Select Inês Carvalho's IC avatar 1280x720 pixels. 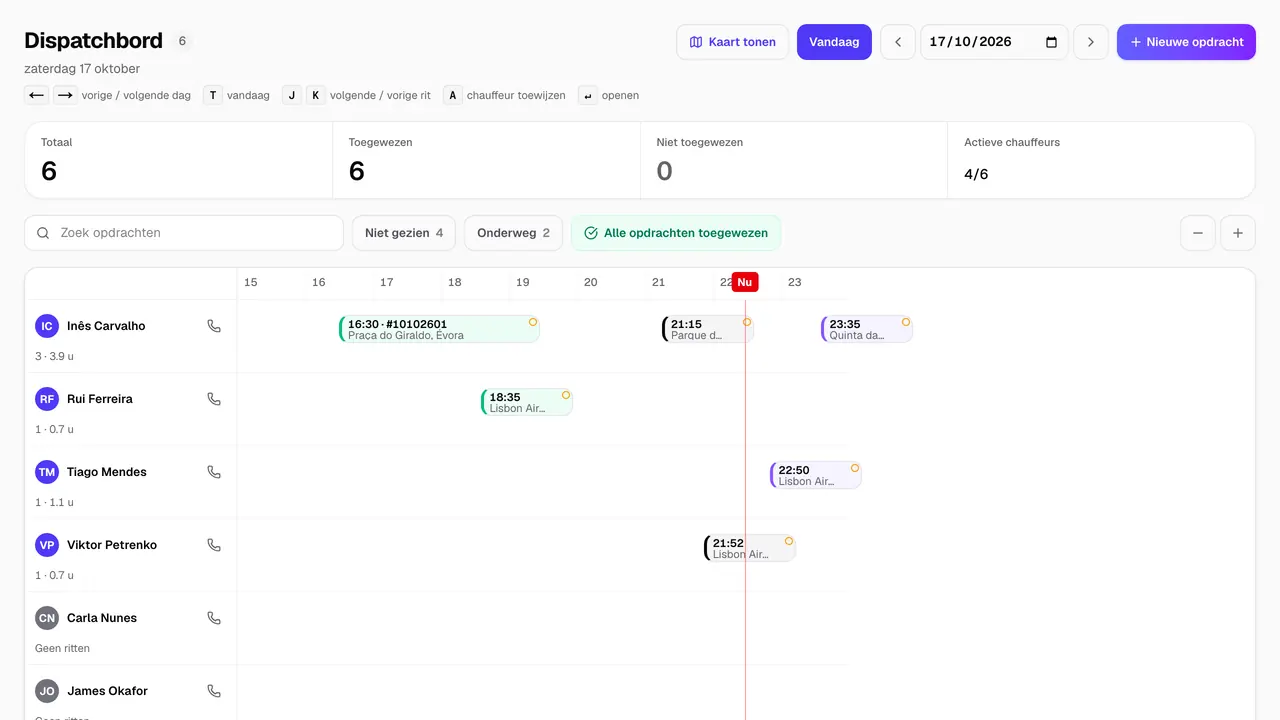[47, 326]
